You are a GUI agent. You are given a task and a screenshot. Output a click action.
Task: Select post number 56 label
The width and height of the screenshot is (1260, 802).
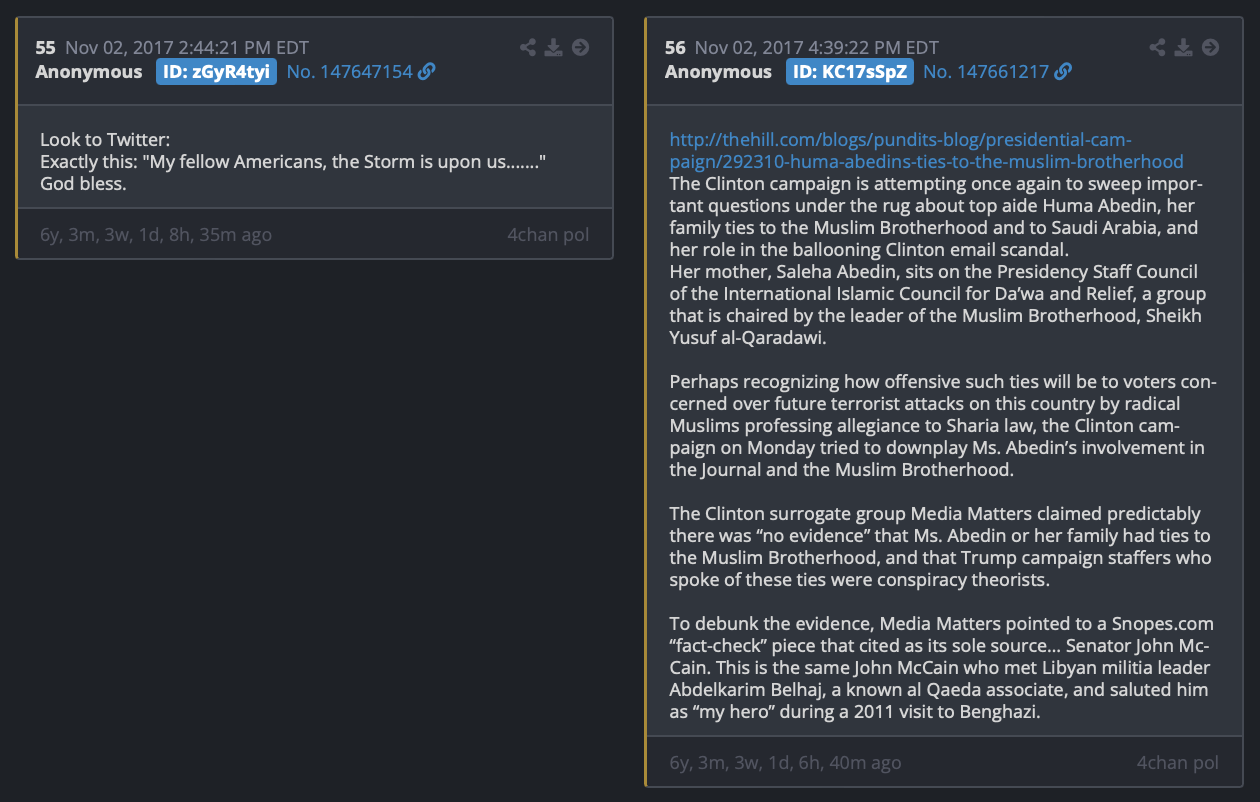[x=675, y=47]
